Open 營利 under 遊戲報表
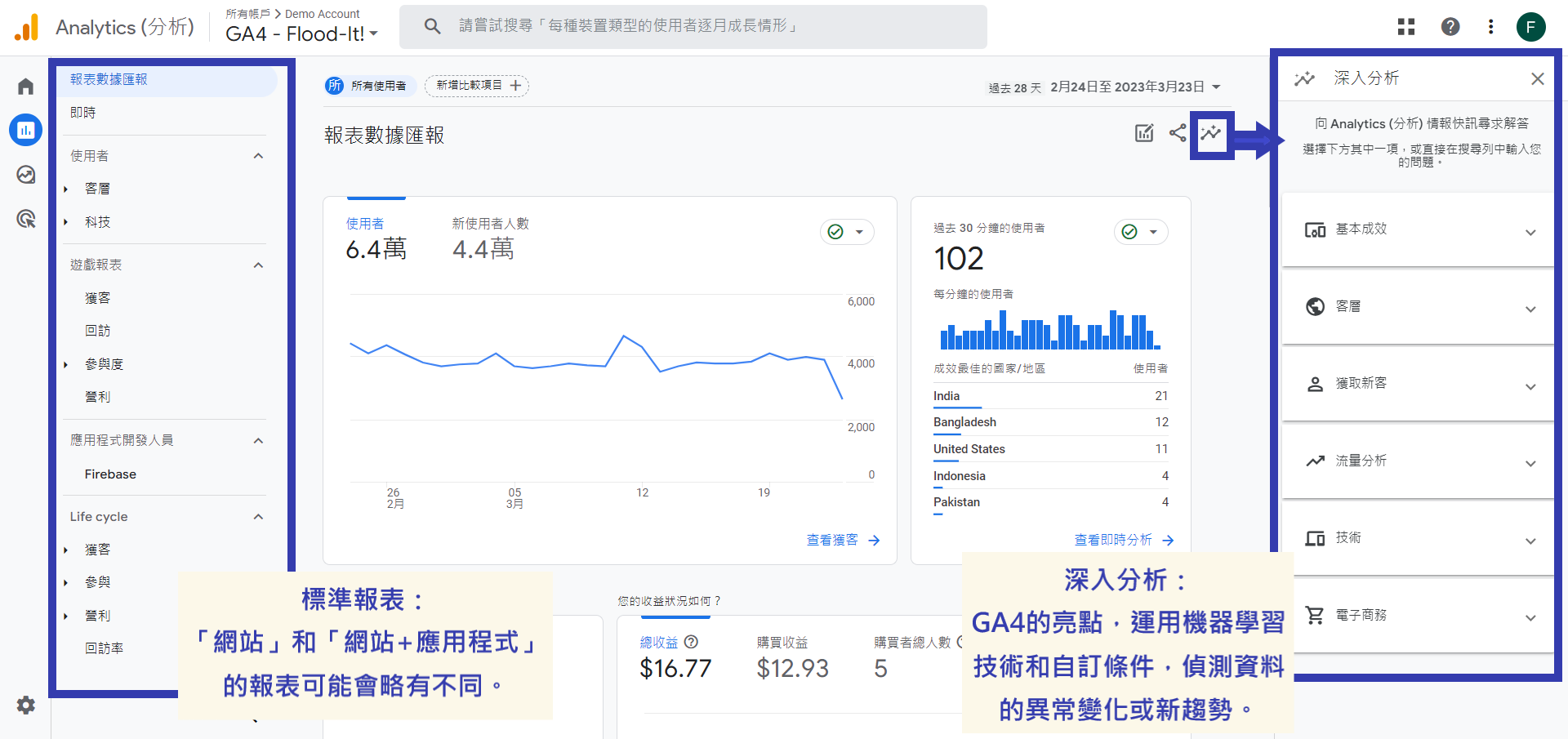This screenshot has width=1568, height=739. (98, 397)
